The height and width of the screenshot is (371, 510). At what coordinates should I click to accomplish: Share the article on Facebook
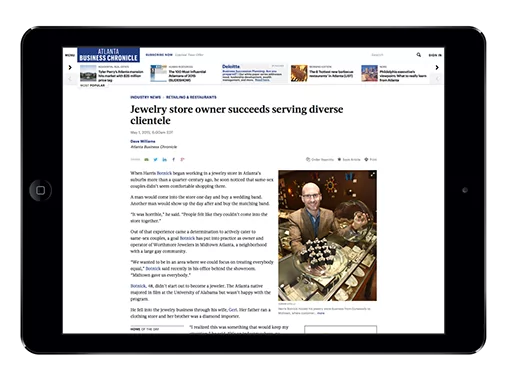173,160
